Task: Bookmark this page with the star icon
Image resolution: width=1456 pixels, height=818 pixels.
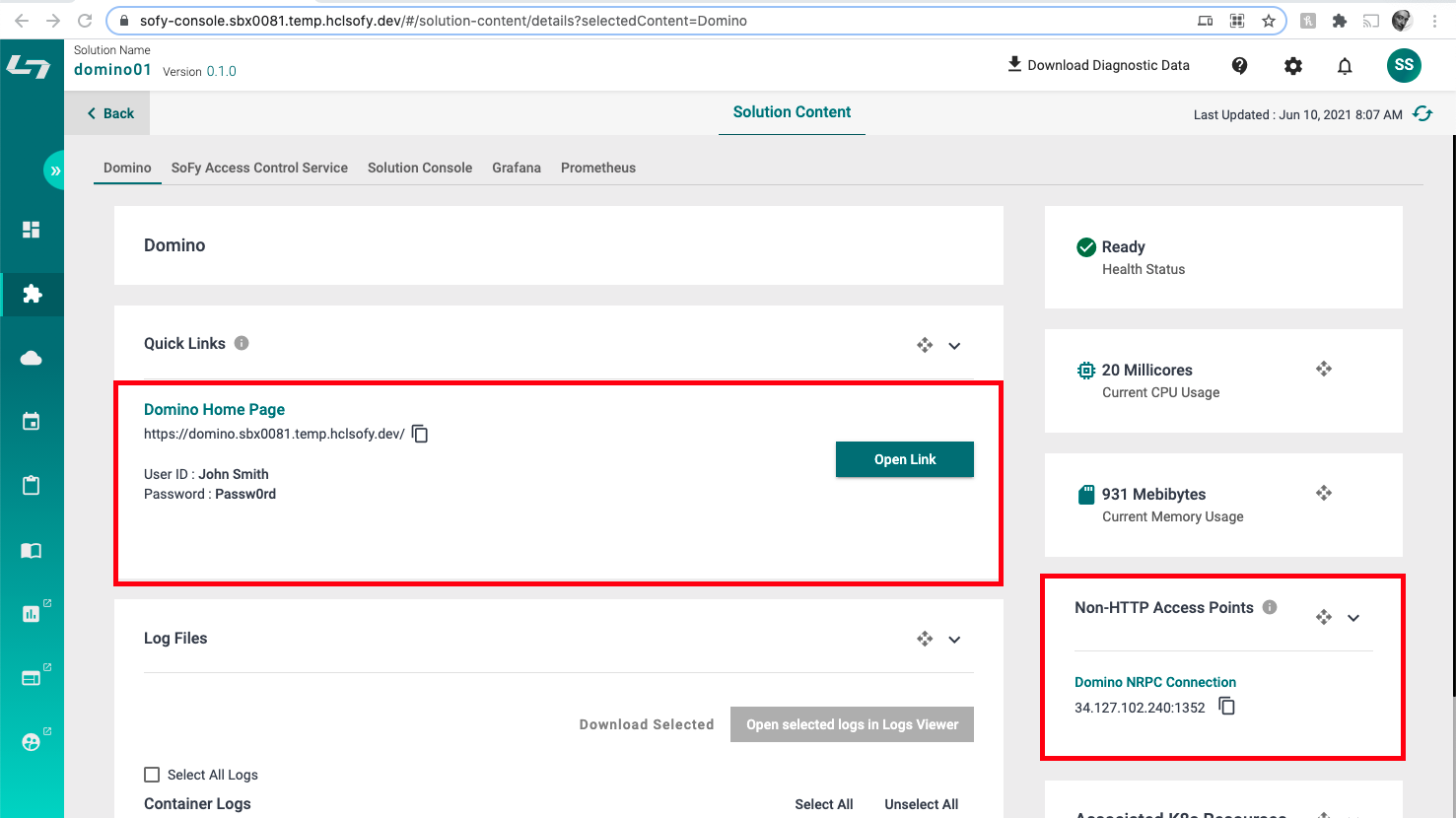Action: [1269, 21]
